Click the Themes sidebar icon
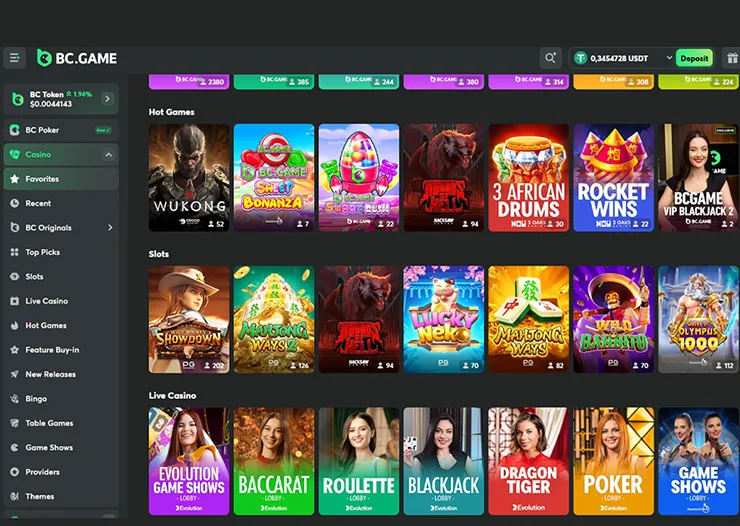The height and width of the screenshot is (526, 740). point(15,496)
